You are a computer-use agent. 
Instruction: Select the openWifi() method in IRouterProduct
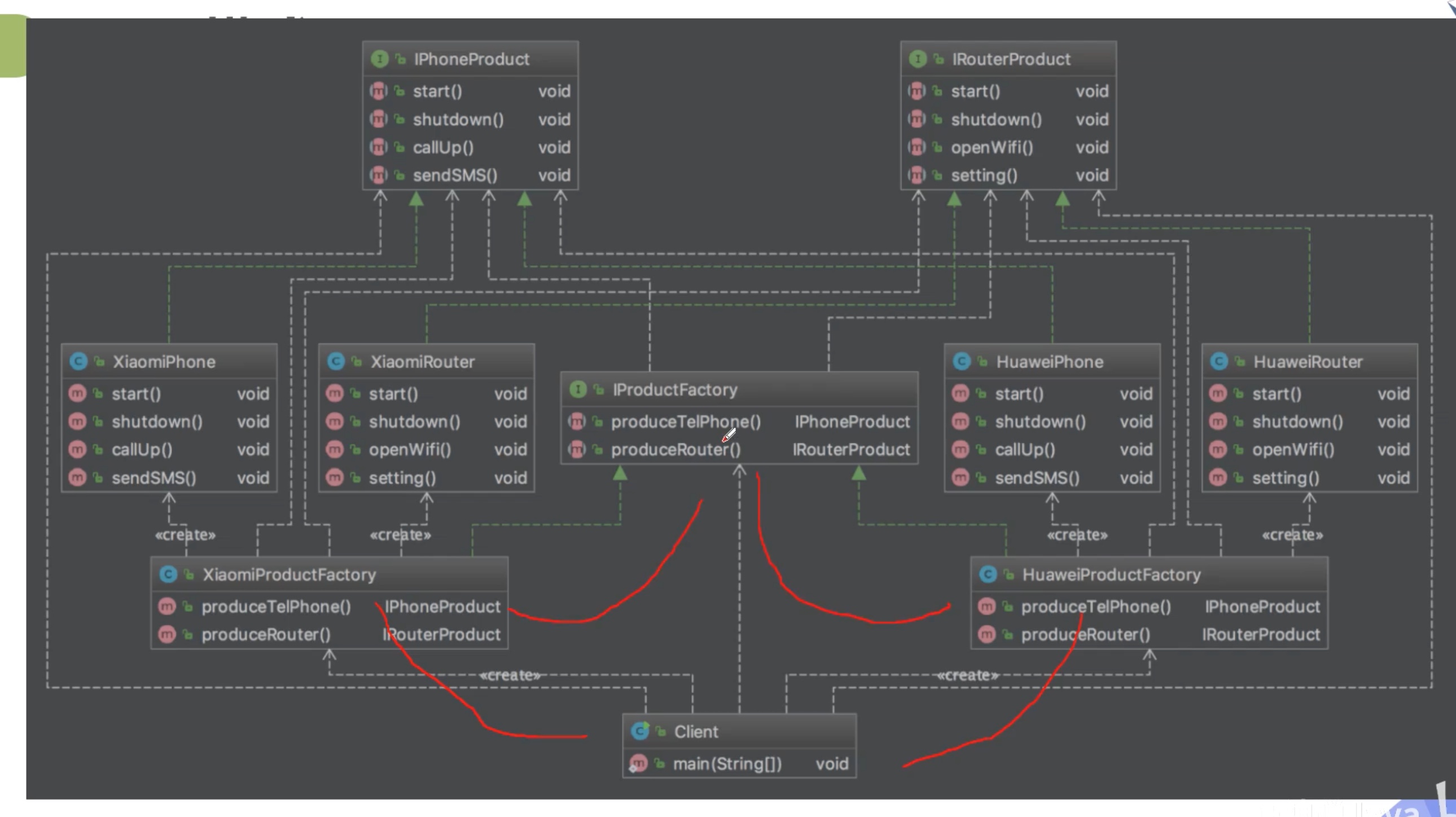pos(992,147)
